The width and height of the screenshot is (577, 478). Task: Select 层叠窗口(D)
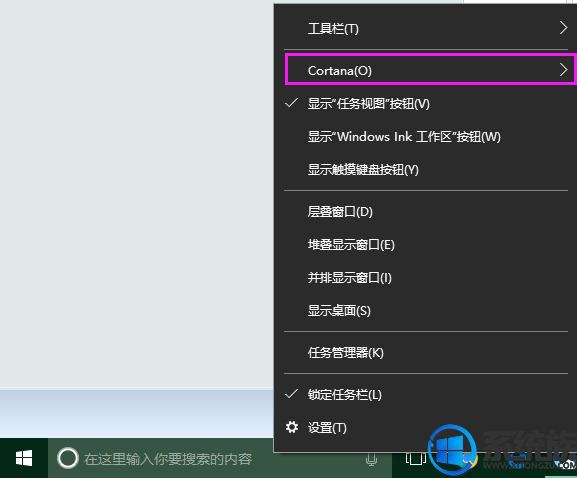click(x=426, y=212)
